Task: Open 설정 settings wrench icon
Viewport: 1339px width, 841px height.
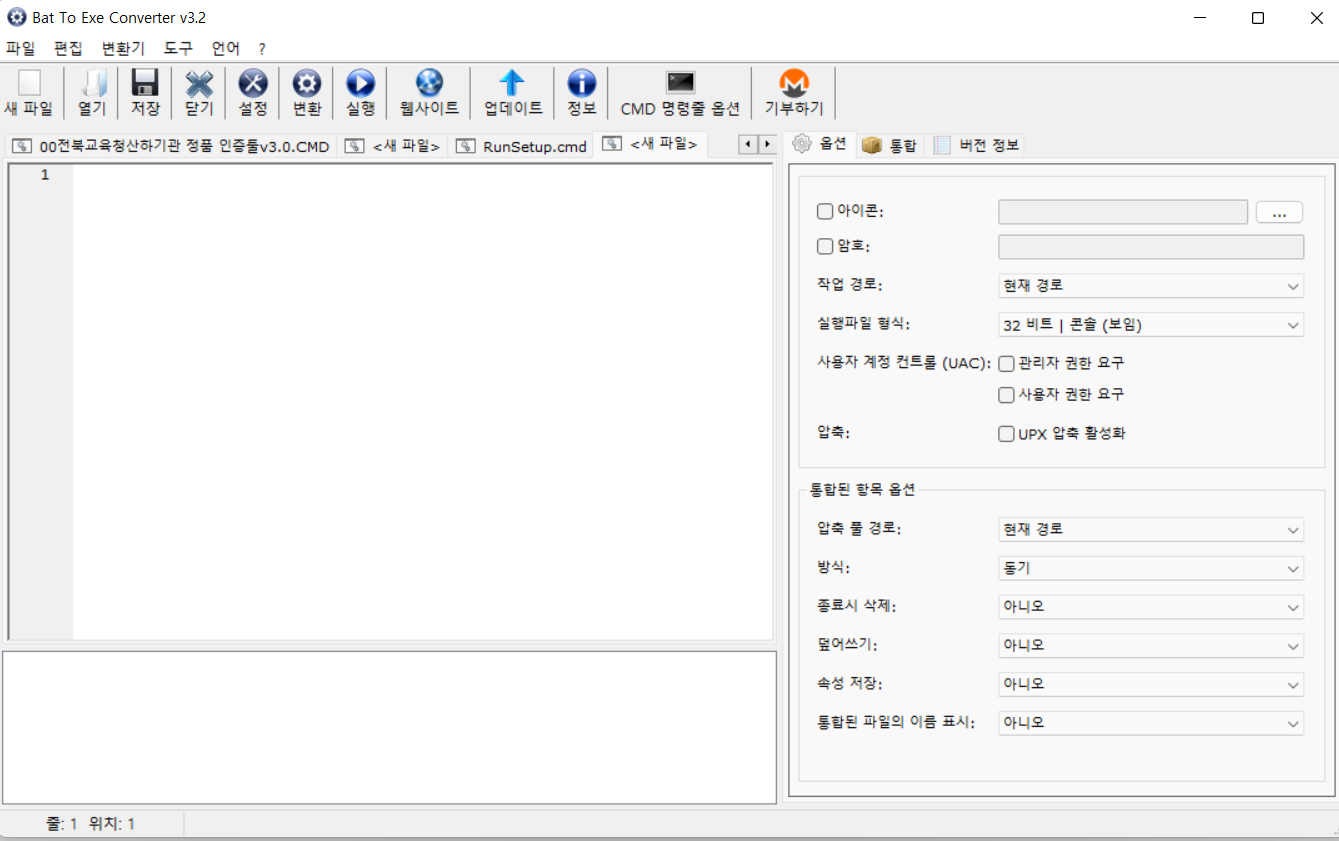Action: click(253, 94)
